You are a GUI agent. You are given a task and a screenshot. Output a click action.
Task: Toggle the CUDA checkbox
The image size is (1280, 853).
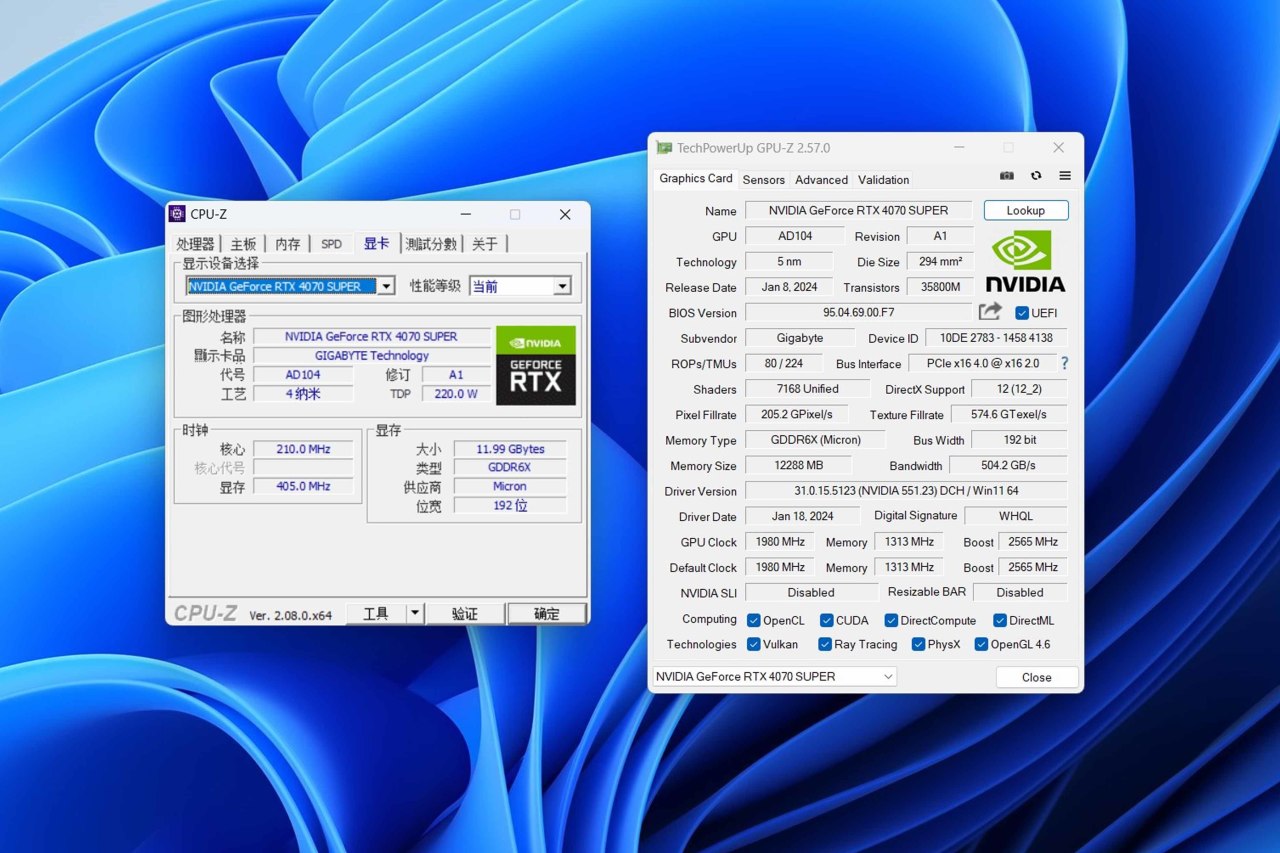pyautogui.click(x=827, y=620)
